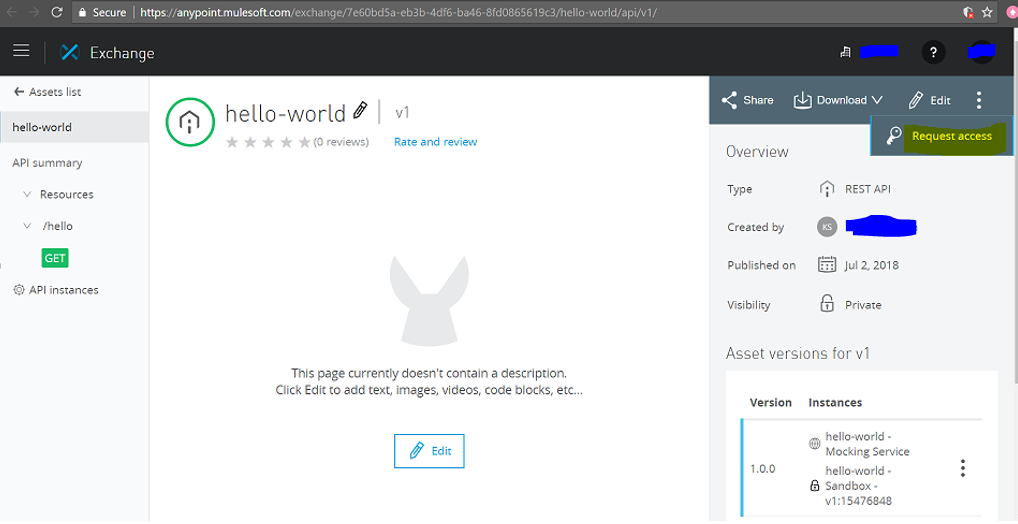Click the globe icon for Mocking Service instance
The height and width of the screenshot is (524, 1018).
pos(814,444)
